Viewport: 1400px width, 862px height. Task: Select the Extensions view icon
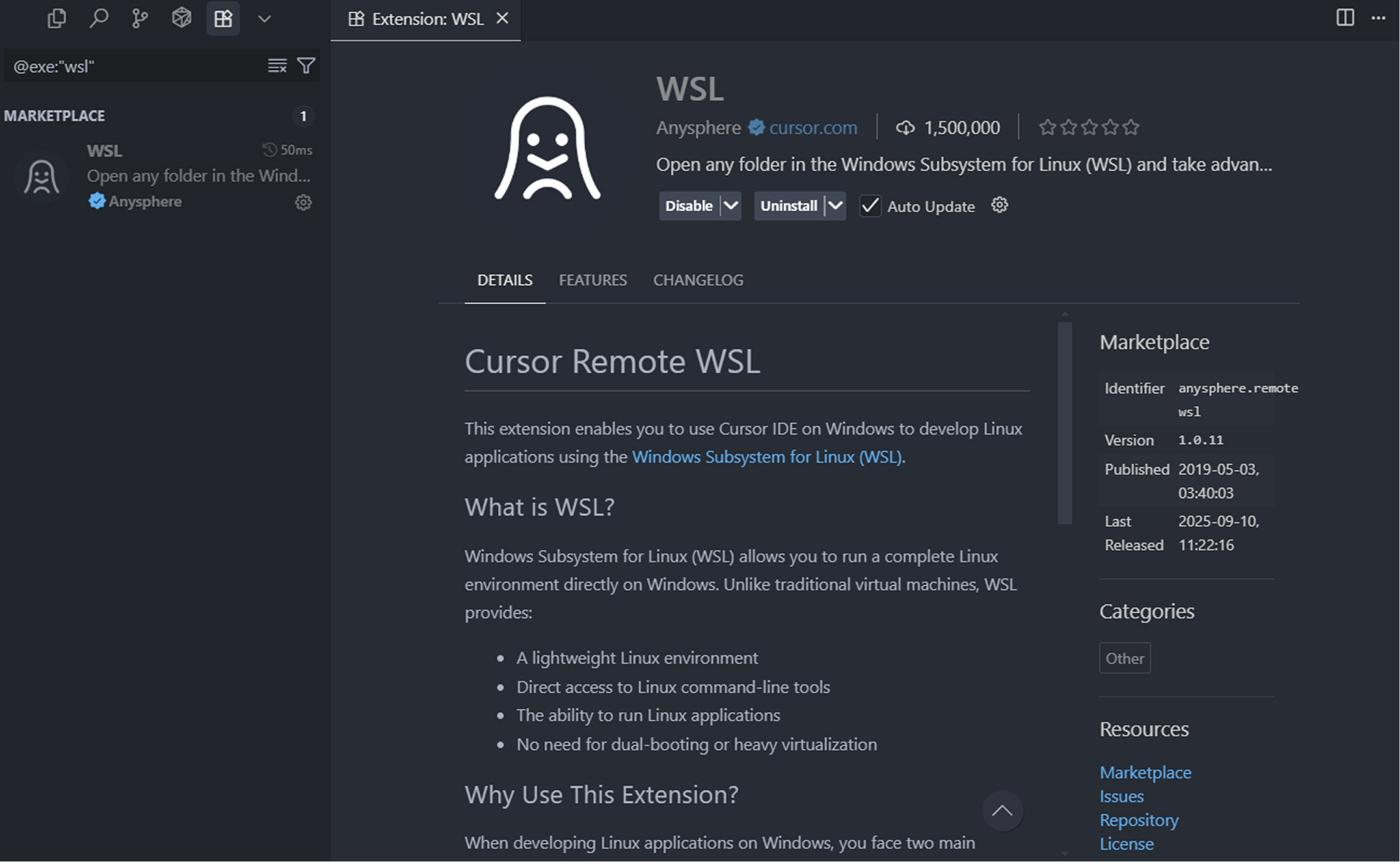pos(223,18)
